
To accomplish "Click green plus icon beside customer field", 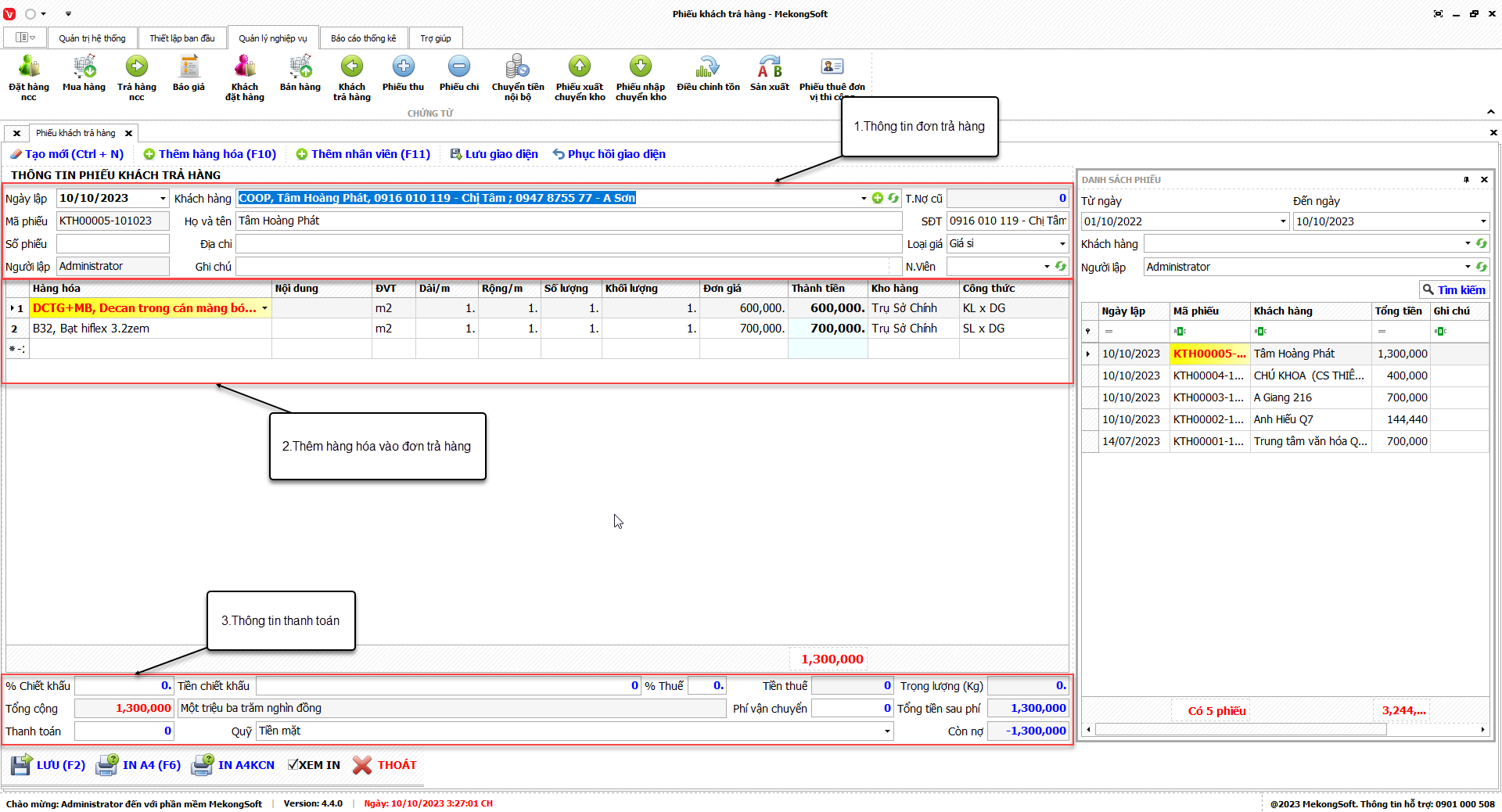I will pyautogui.click(x=877, y=199).
